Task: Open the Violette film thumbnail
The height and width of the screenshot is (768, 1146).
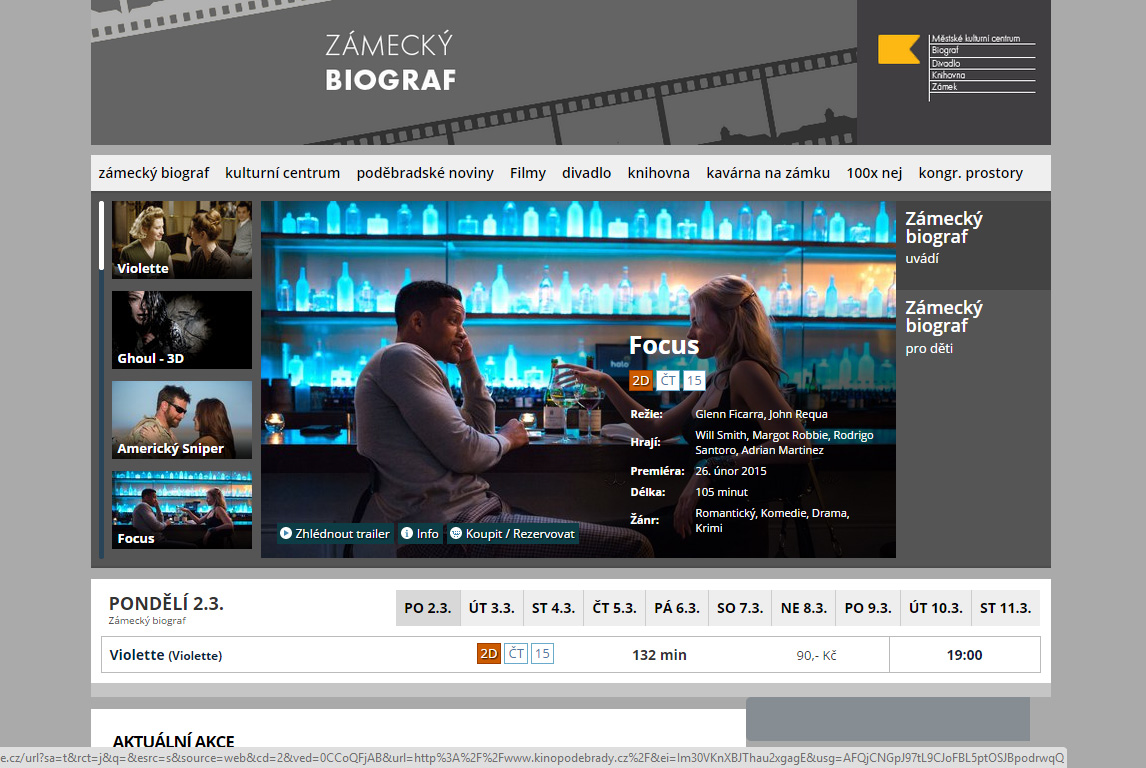Action: tap(182, 240)
